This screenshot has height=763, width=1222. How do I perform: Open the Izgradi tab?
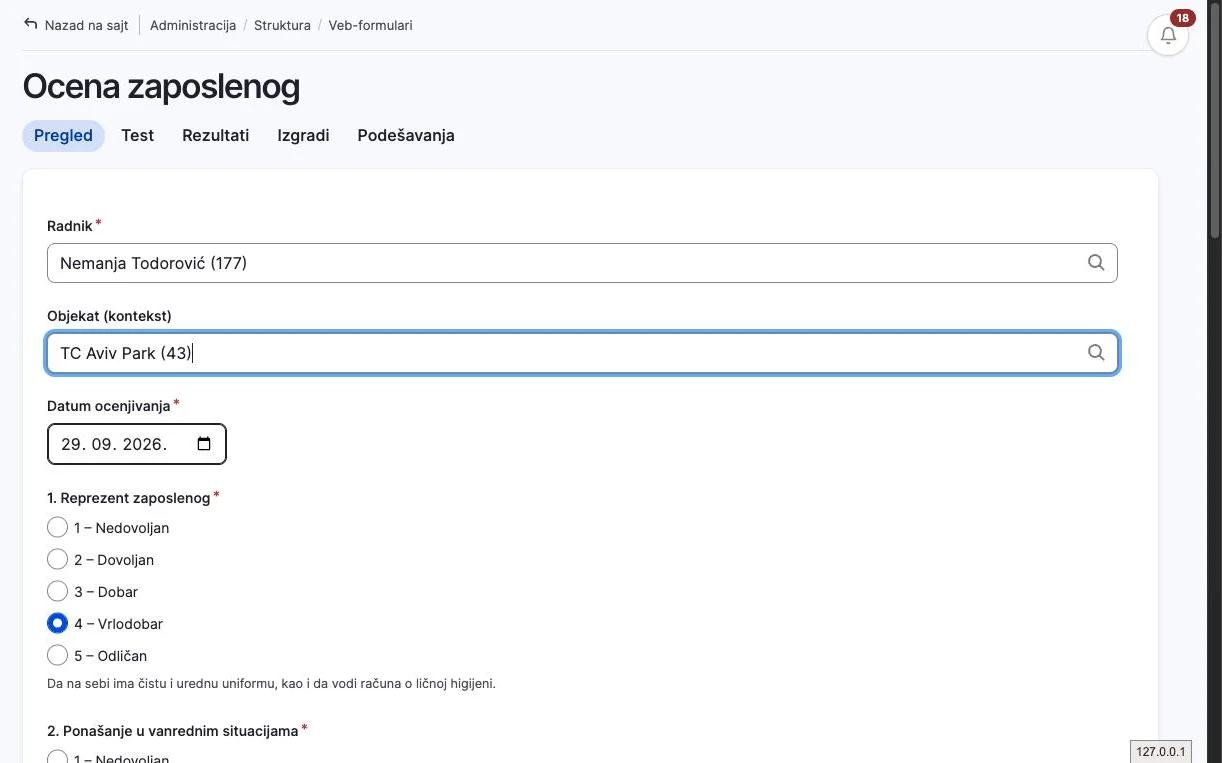303,135
